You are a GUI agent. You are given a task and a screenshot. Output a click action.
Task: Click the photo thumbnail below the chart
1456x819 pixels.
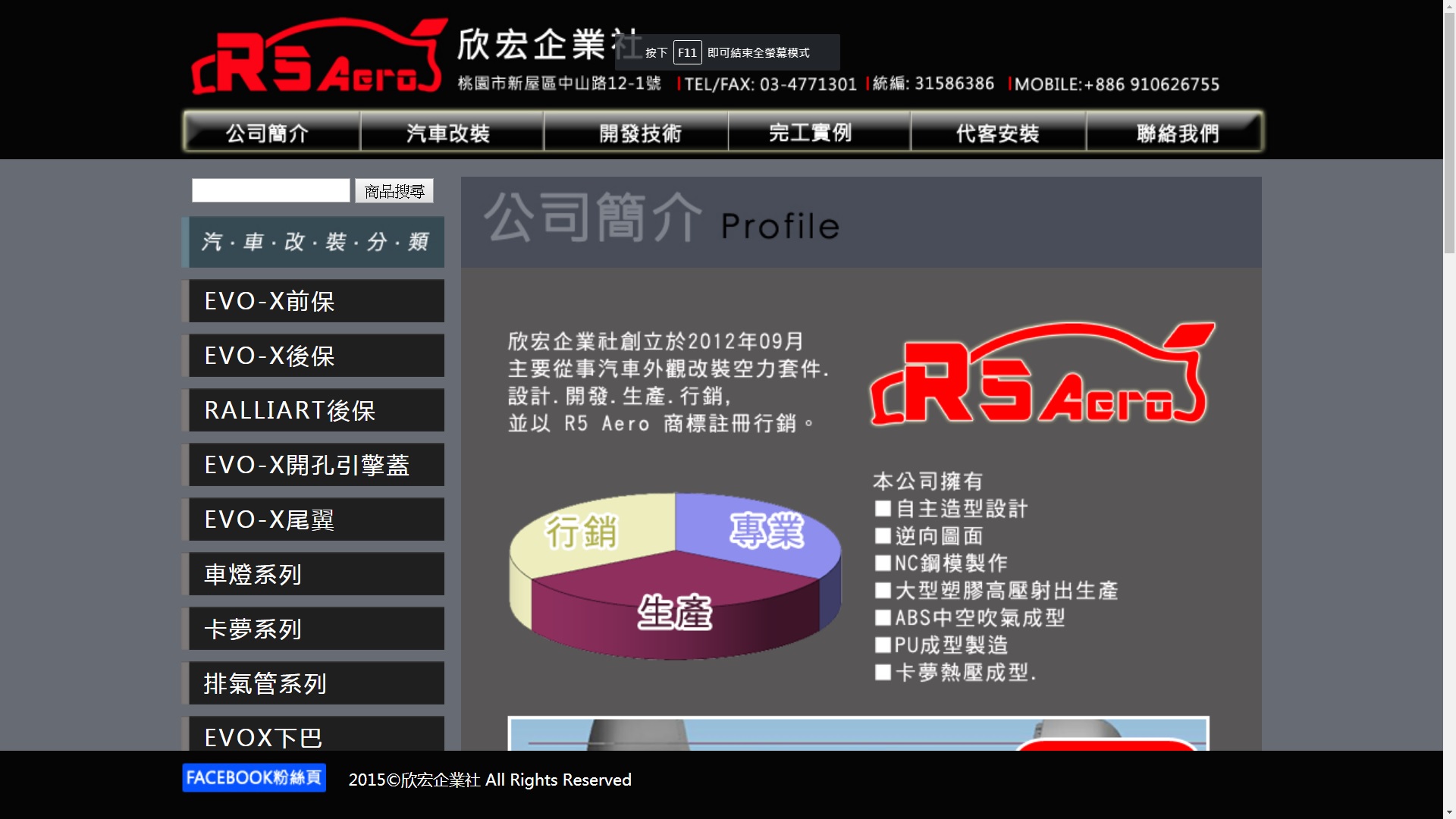click(x=858, y=733)
